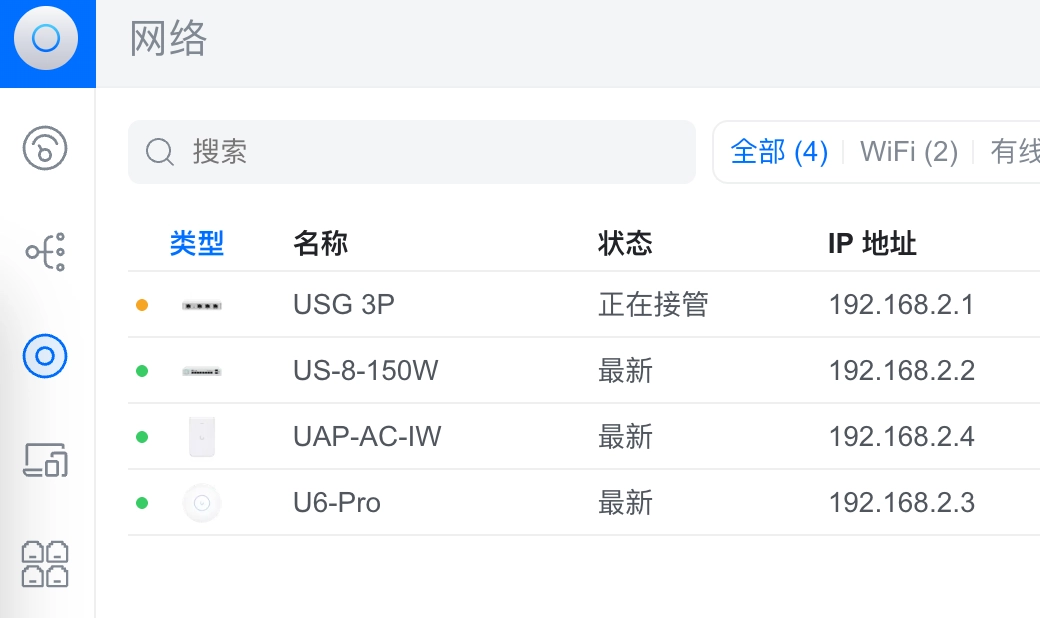Switch to the WiFi (2) filter tab
The height and width of the screenshot is (618, 1040).
(x=908, y=151)
